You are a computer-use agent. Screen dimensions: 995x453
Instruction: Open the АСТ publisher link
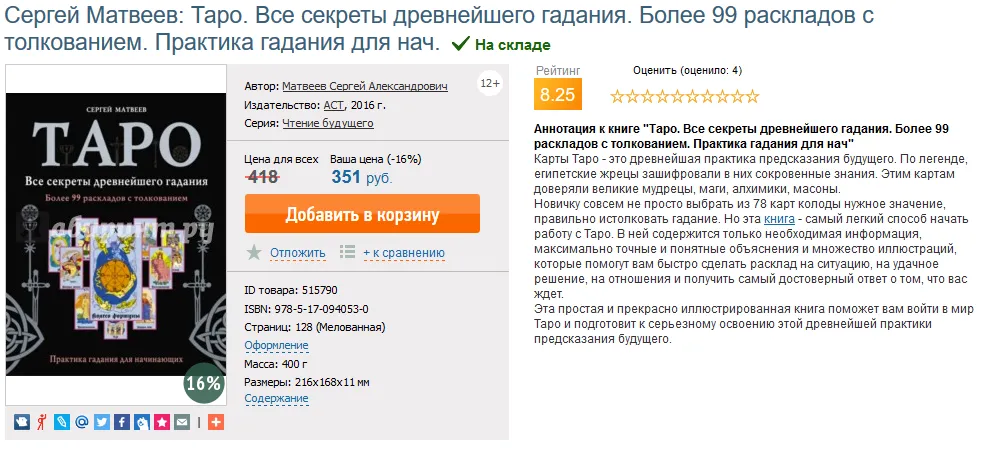tap(334, 105)
